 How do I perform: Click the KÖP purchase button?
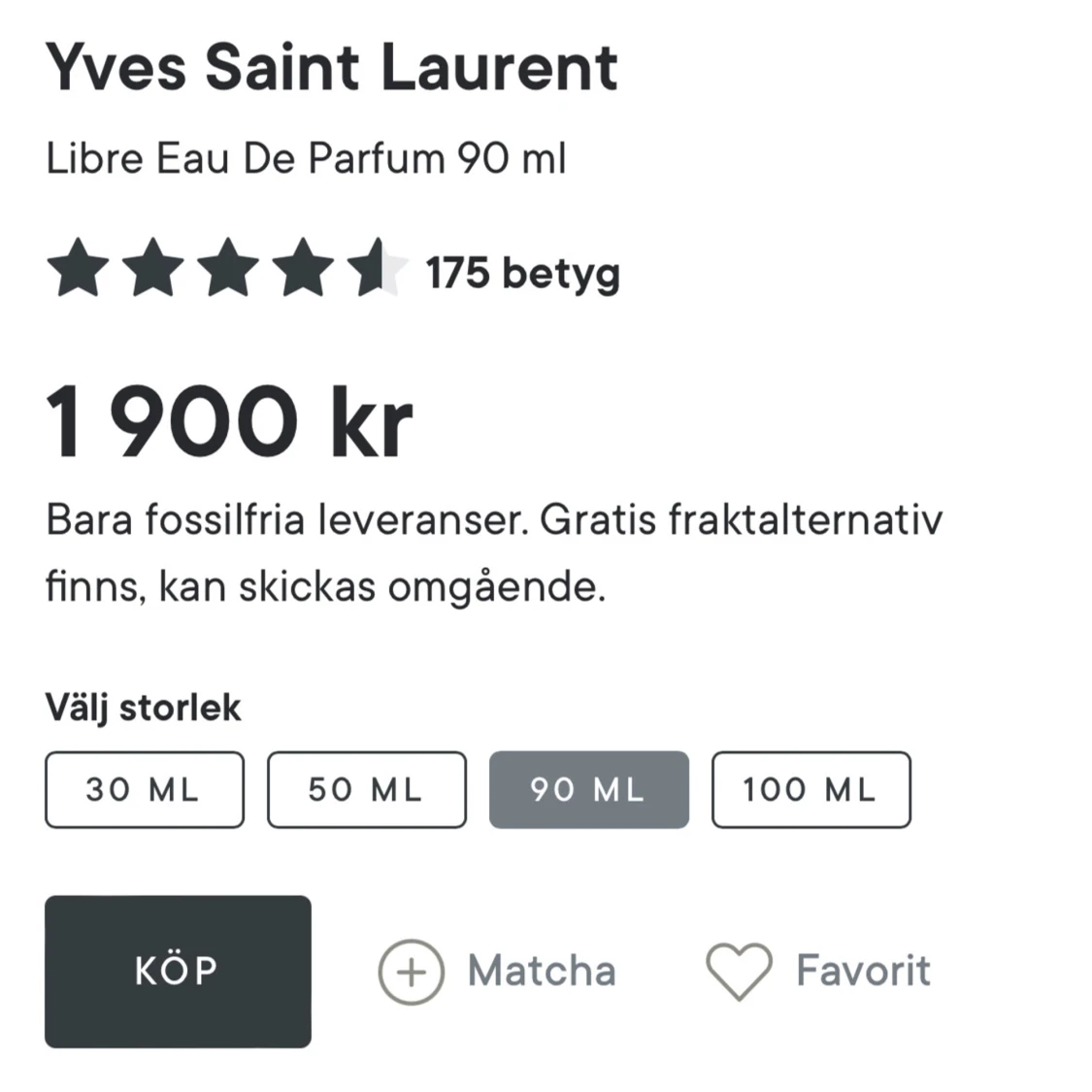tap(178, 971)
